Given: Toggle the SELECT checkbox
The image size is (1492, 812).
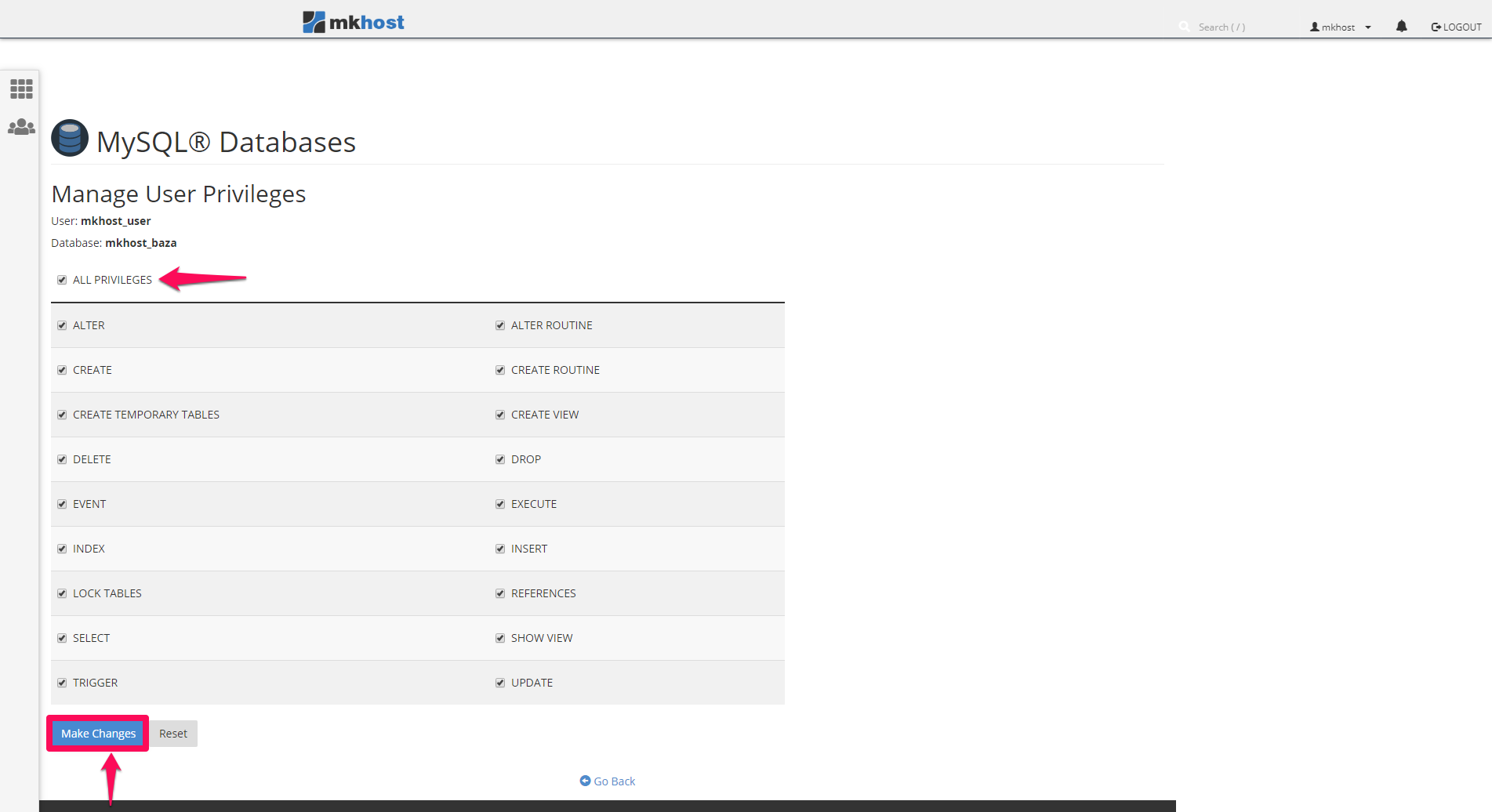Looking at the screenshot, I should pyautogui.click(x=62, y=638).
